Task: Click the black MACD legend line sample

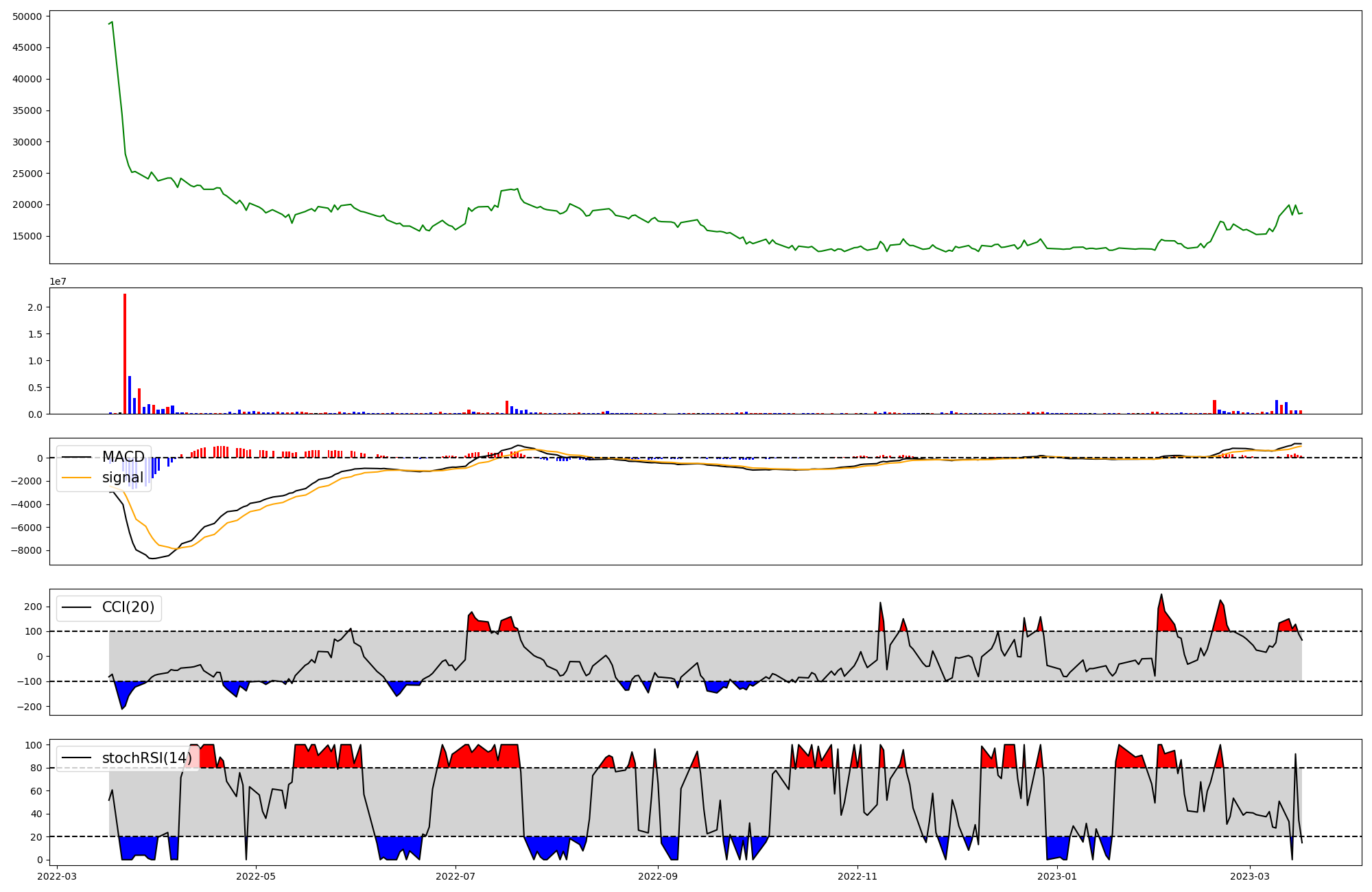Action: 76,457
